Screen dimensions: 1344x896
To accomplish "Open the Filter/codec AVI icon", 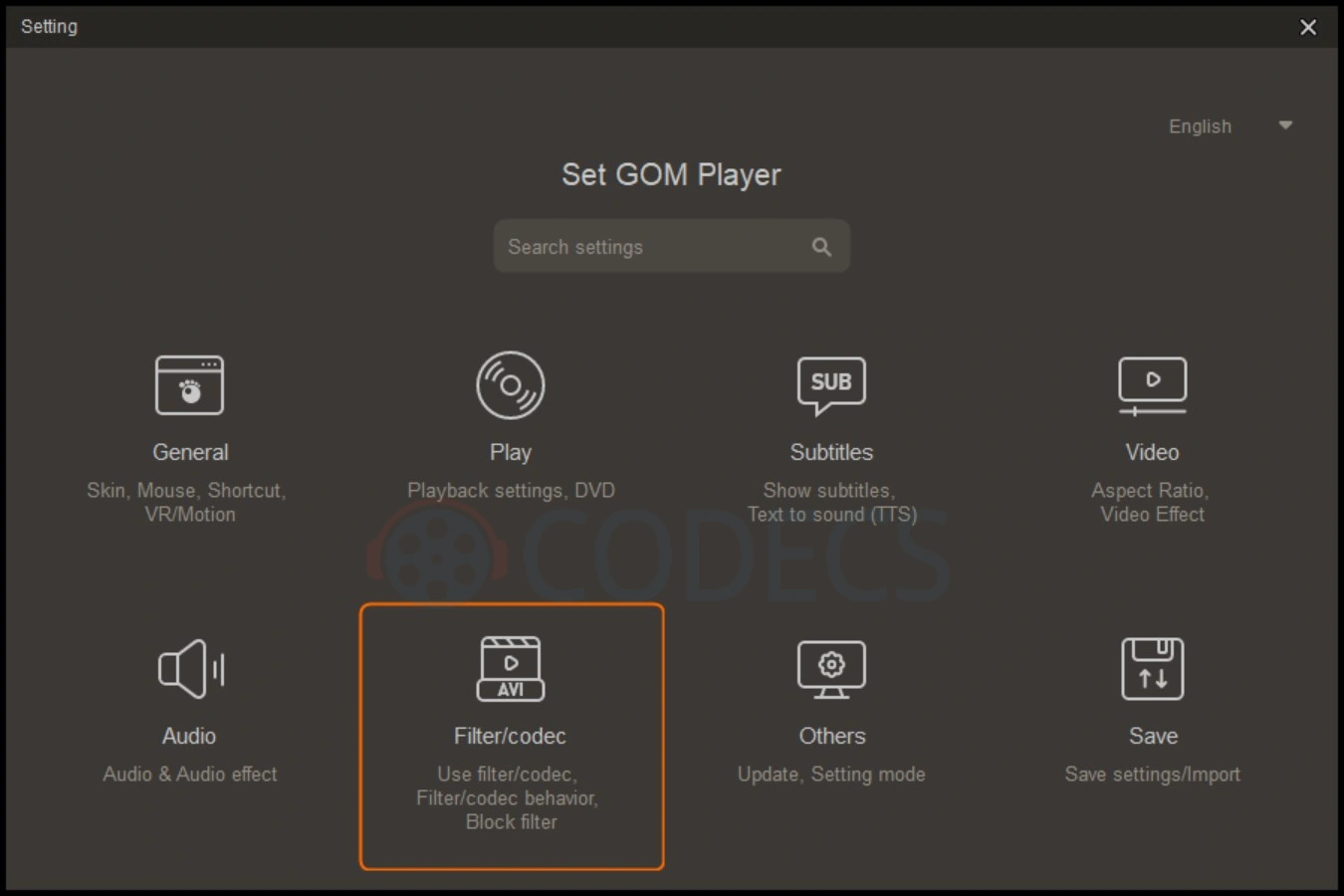I will coord(511,669).
